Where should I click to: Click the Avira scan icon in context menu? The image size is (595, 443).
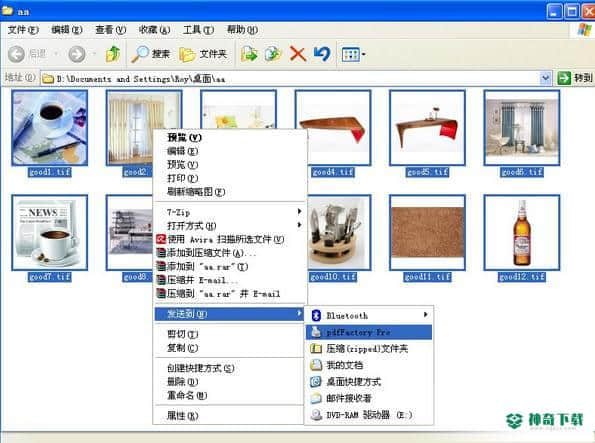[161, 239]
